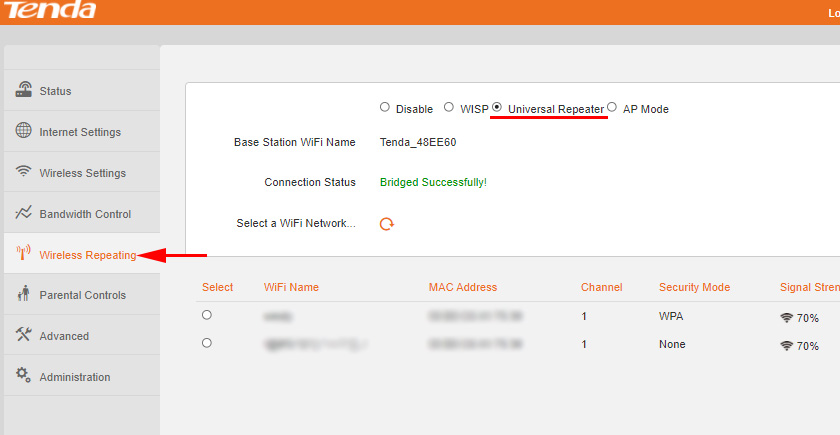840x435 pixels.
Task: Choose the AP Mode radio button
Action: [612, 108]
